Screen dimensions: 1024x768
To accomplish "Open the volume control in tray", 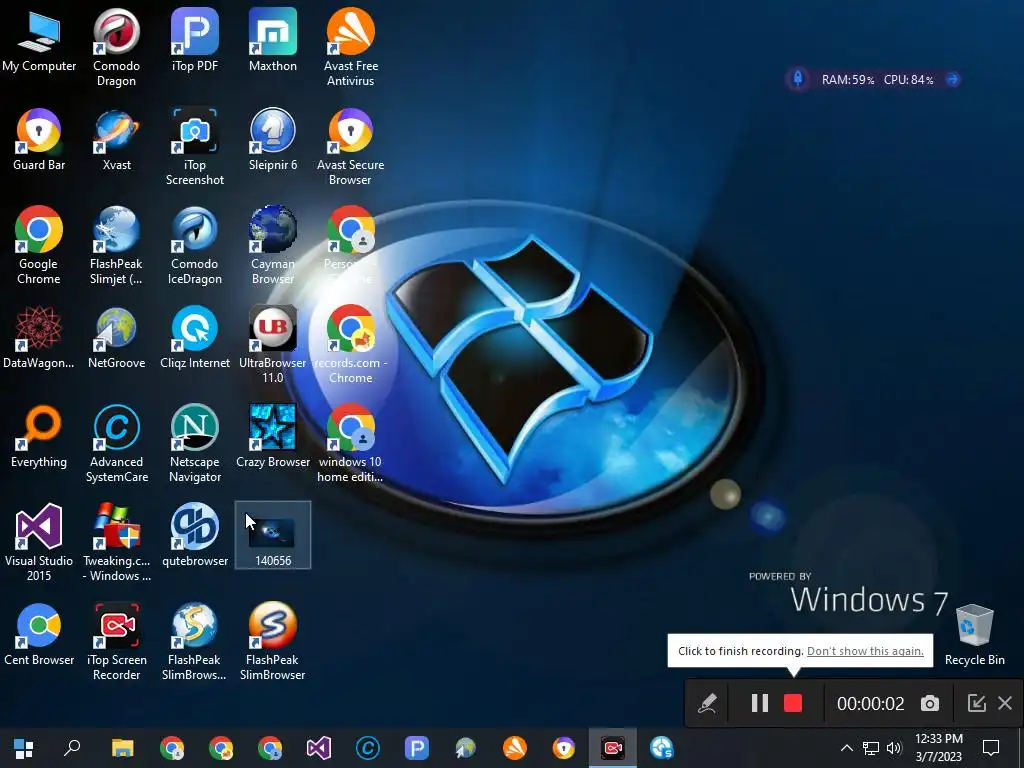I will pyautogui.click(x=894, y=748).
